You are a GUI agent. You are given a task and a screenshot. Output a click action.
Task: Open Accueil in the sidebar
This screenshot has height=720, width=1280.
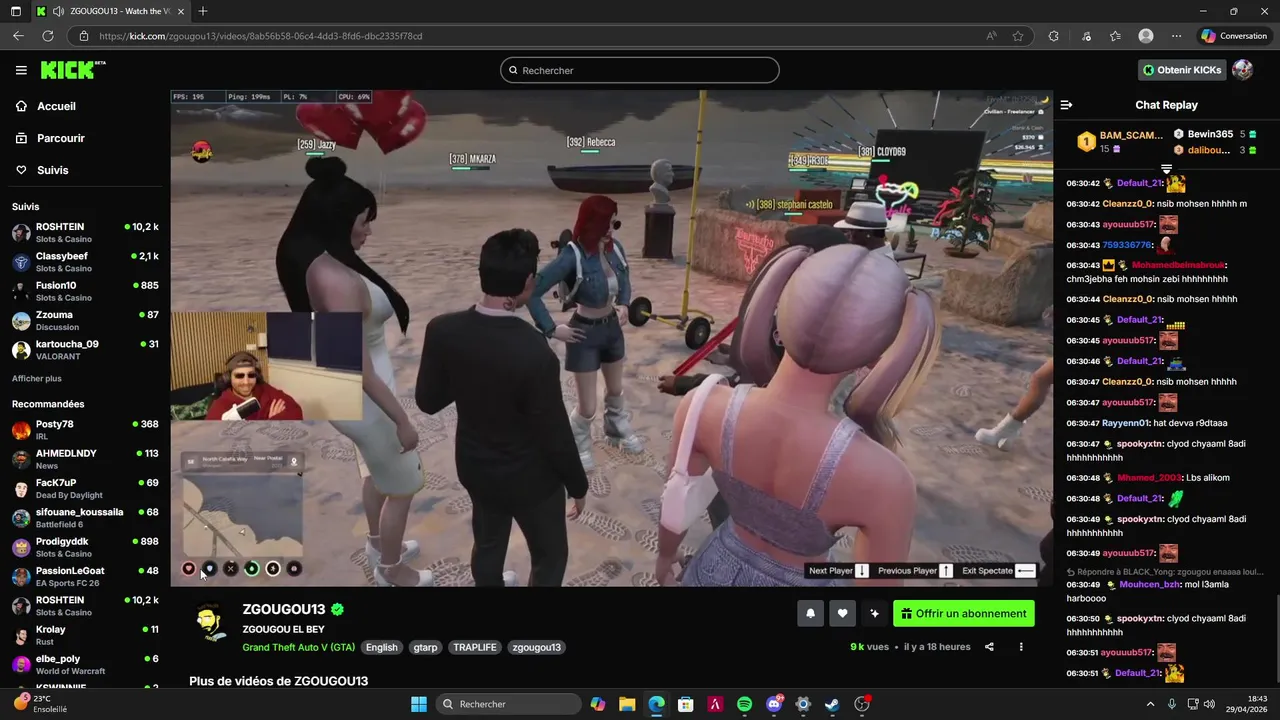tap(56, 106)
